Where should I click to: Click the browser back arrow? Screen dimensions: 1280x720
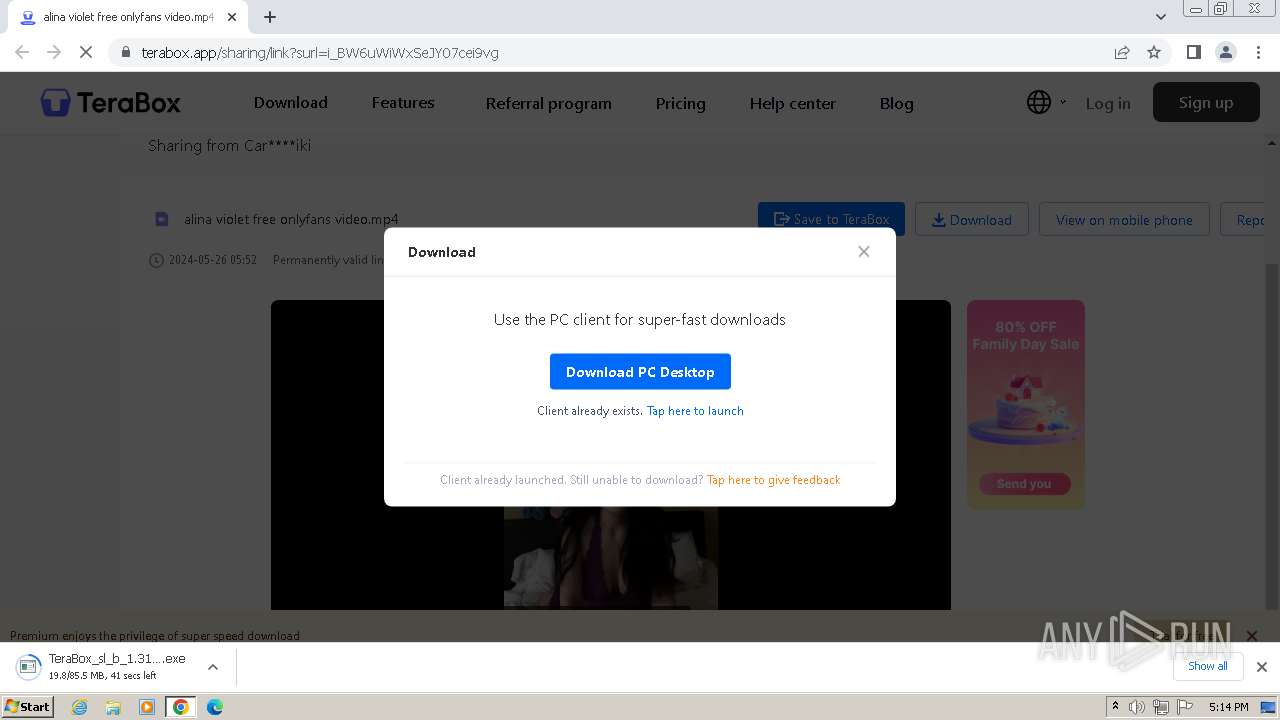22,52
